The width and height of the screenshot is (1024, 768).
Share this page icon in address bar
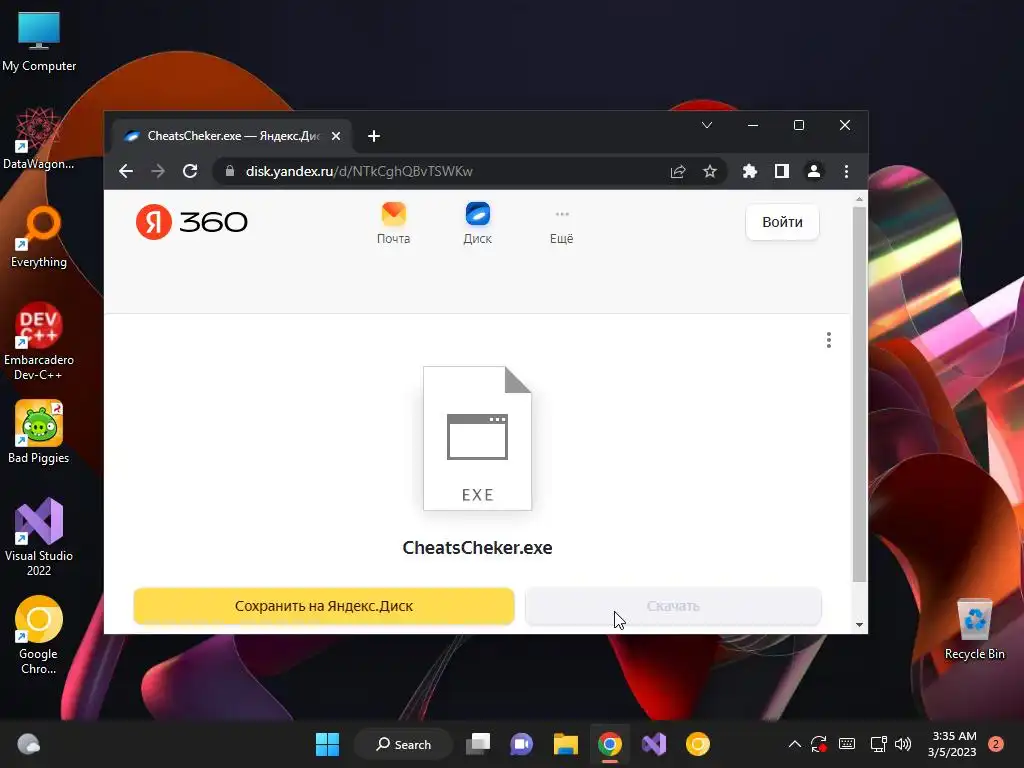tap(678, 171)
